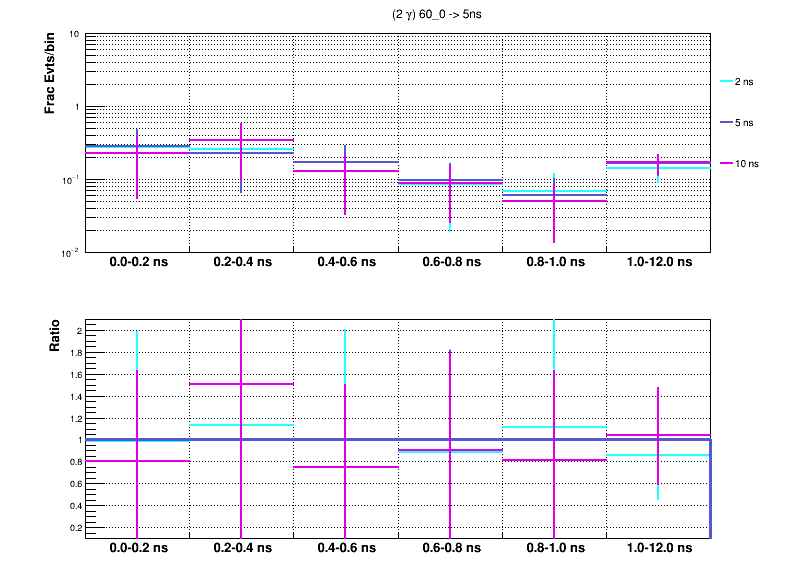Click "0.0-0.2 ns" bin label under upper plot
The height and width of the screenshot is (572, 796).
(137, 263)
